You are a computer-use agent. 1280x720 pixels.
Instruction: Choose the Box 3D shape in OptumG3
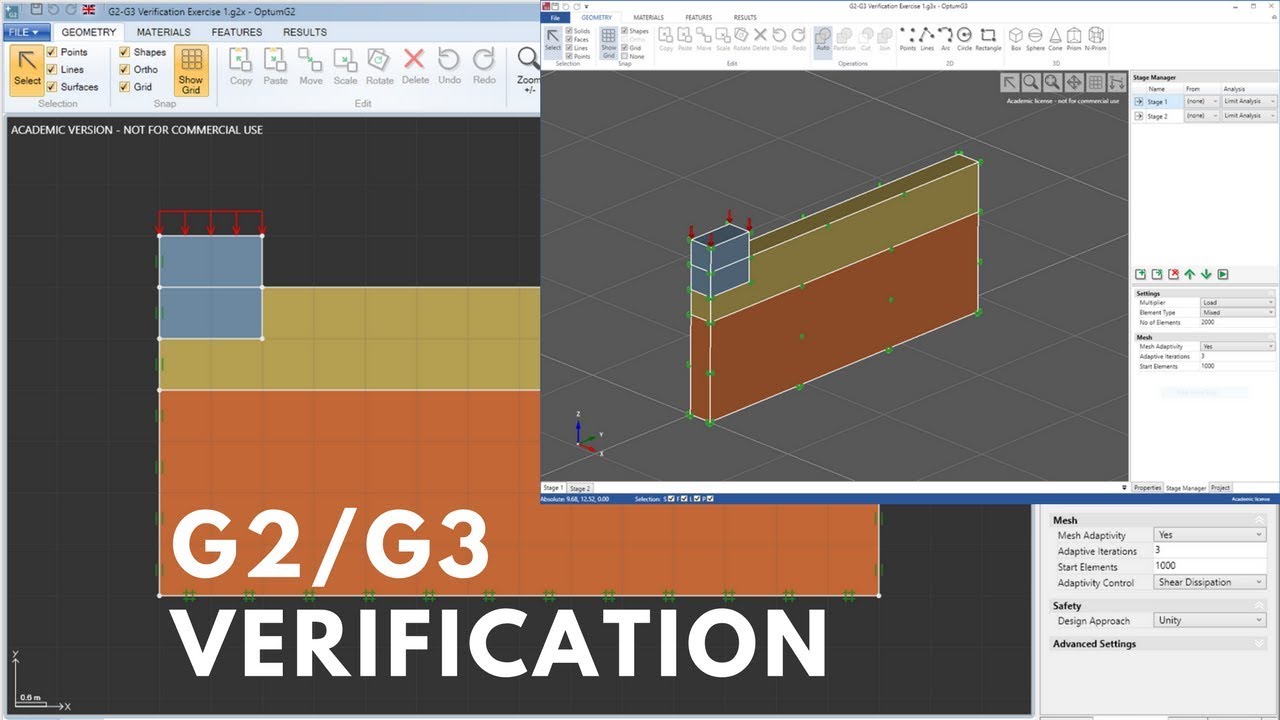(x=1016, y=39)
